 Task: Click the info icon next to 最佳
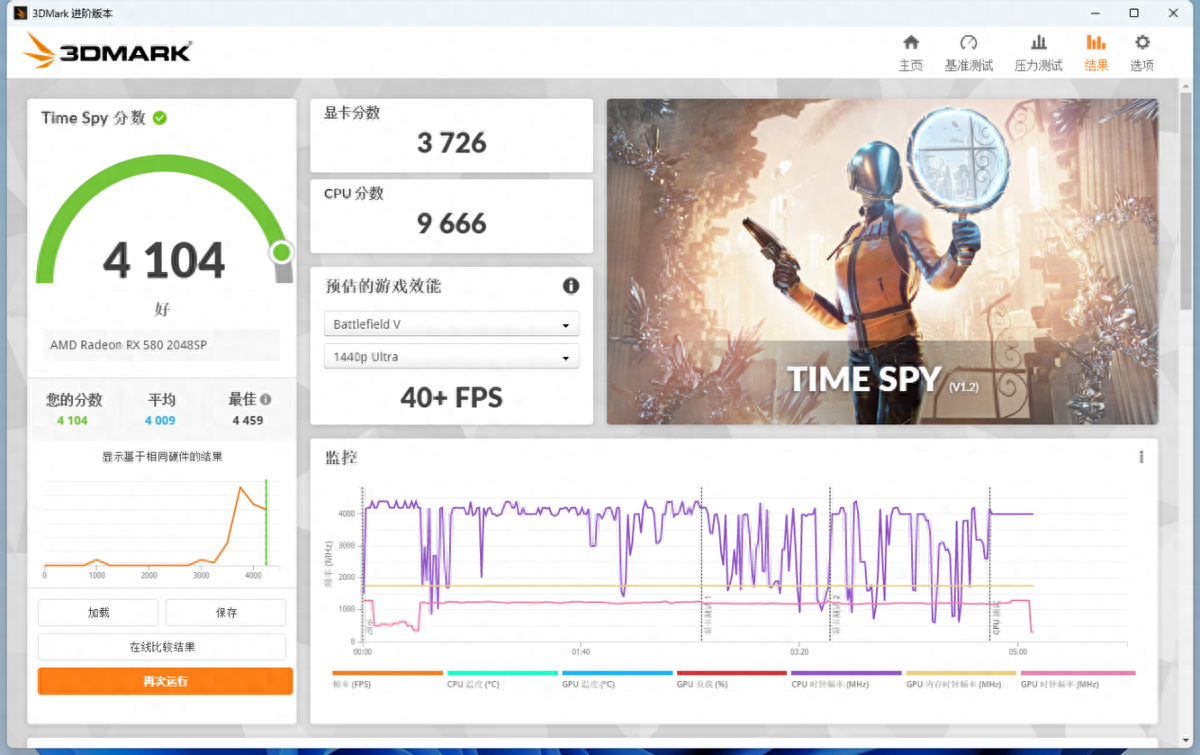pyautogui.click(x=265, y=399)
